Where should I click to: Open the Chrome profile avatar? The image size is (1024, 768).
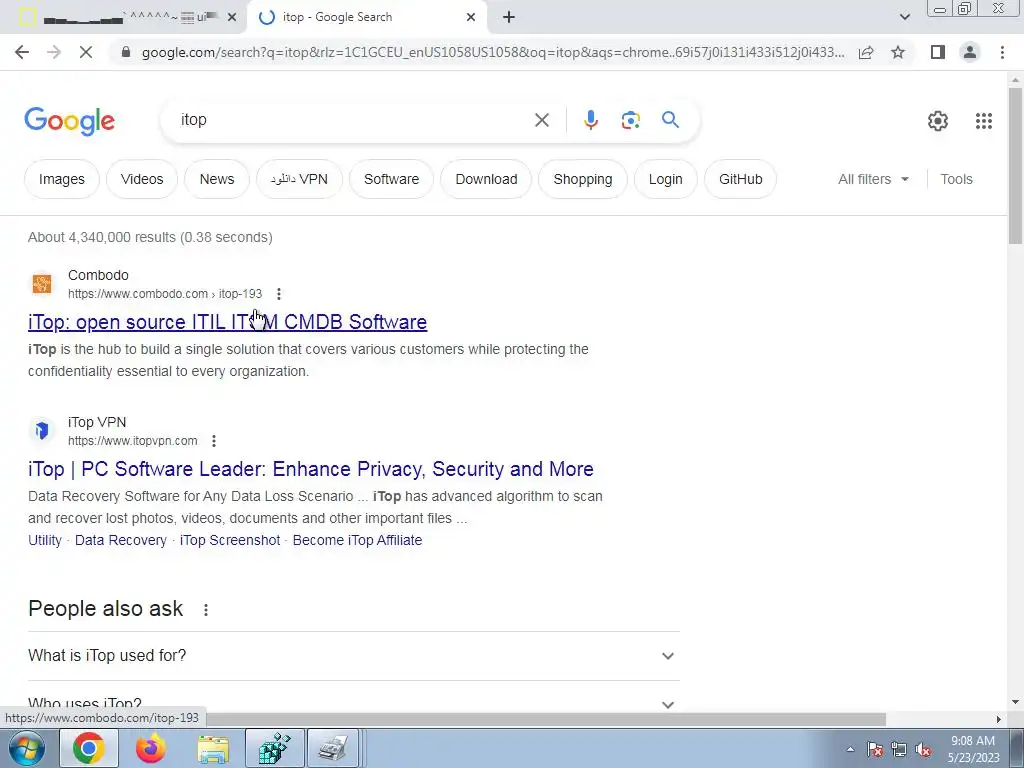[x=970, y=52]
